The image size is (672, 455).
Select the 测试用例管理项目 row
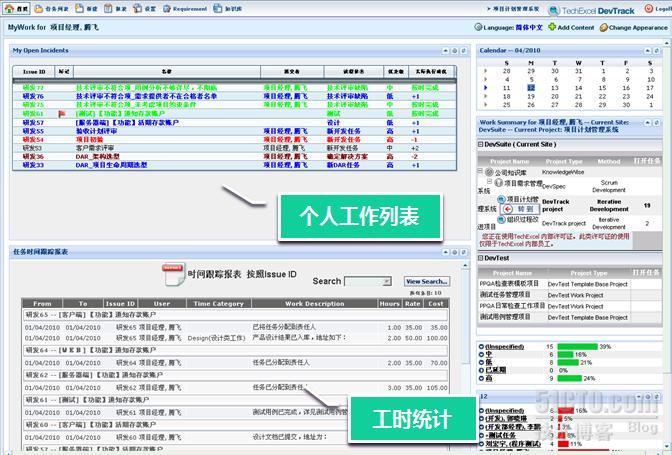click(x=570, y=317)
